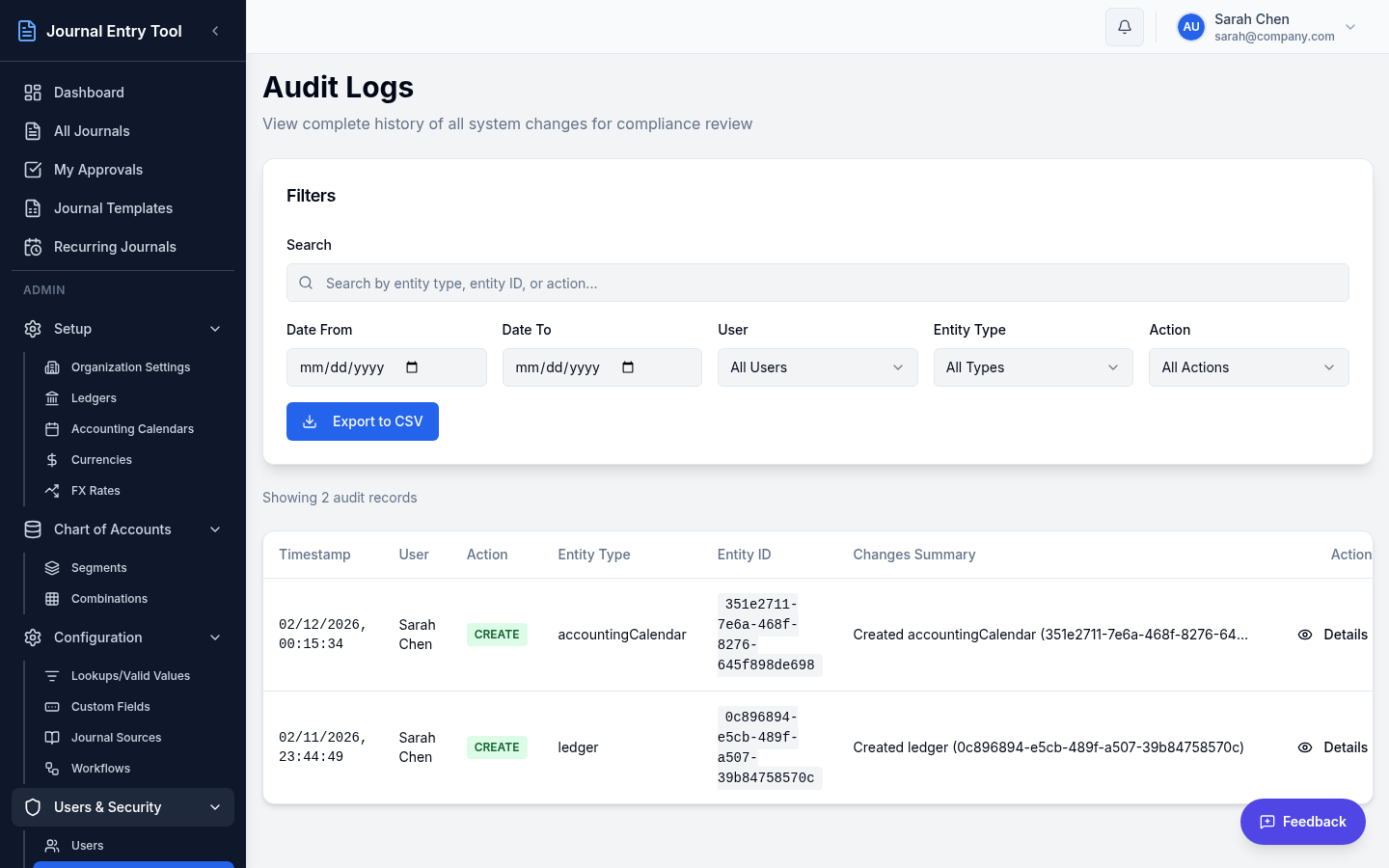Click the Combinations table icon
1389x868 pixels.
pyautogui.click(x=52, y=599)
